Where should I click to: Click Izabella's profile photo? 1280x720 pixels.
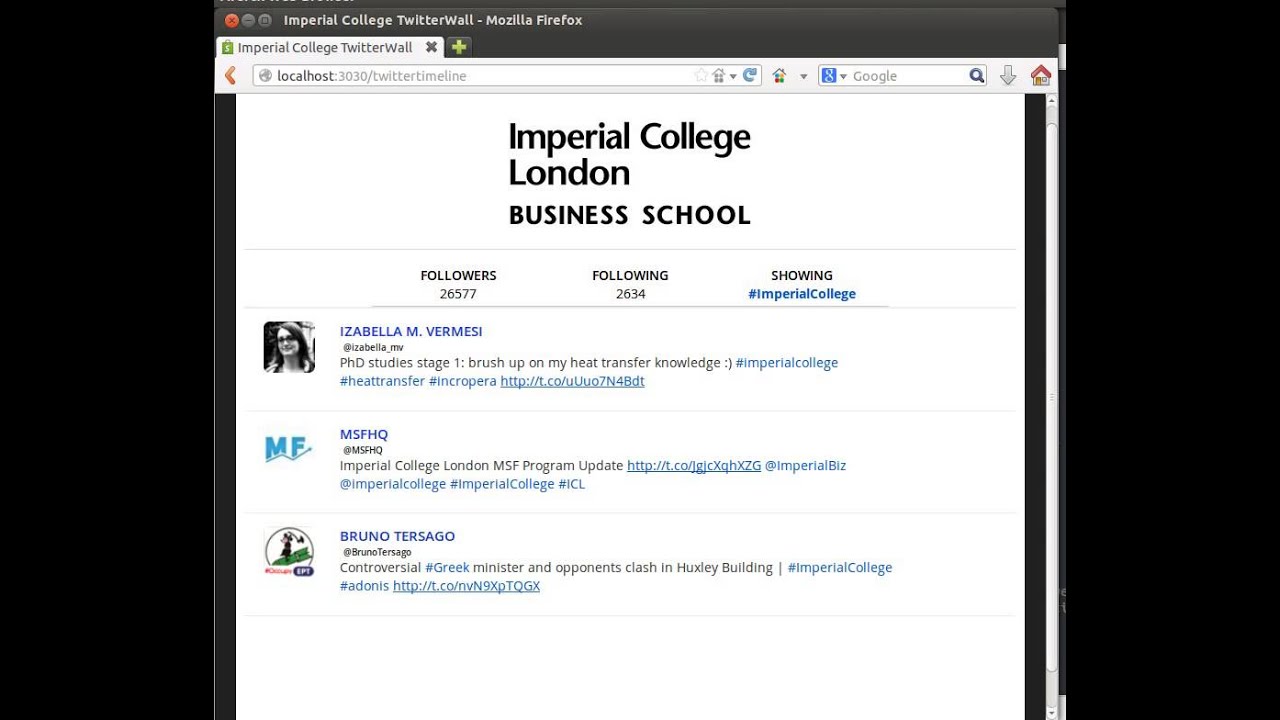[x=289, y=347]
